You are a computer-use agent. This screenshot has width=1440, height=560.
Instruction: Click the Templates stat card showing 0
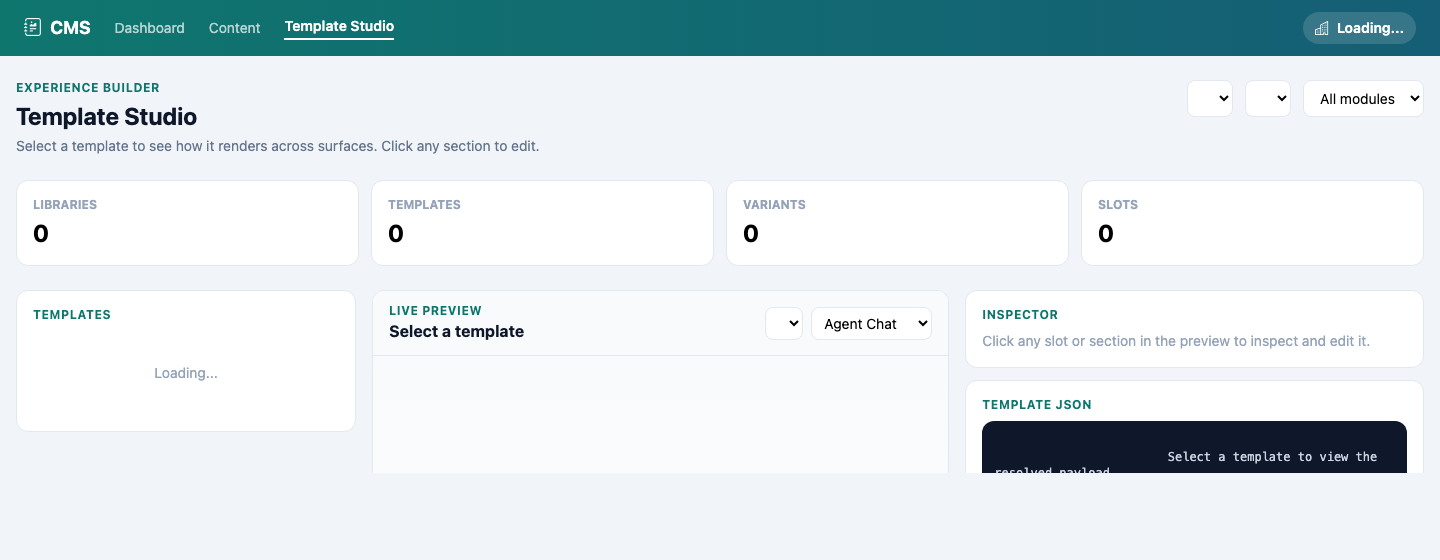coord(542,223)
